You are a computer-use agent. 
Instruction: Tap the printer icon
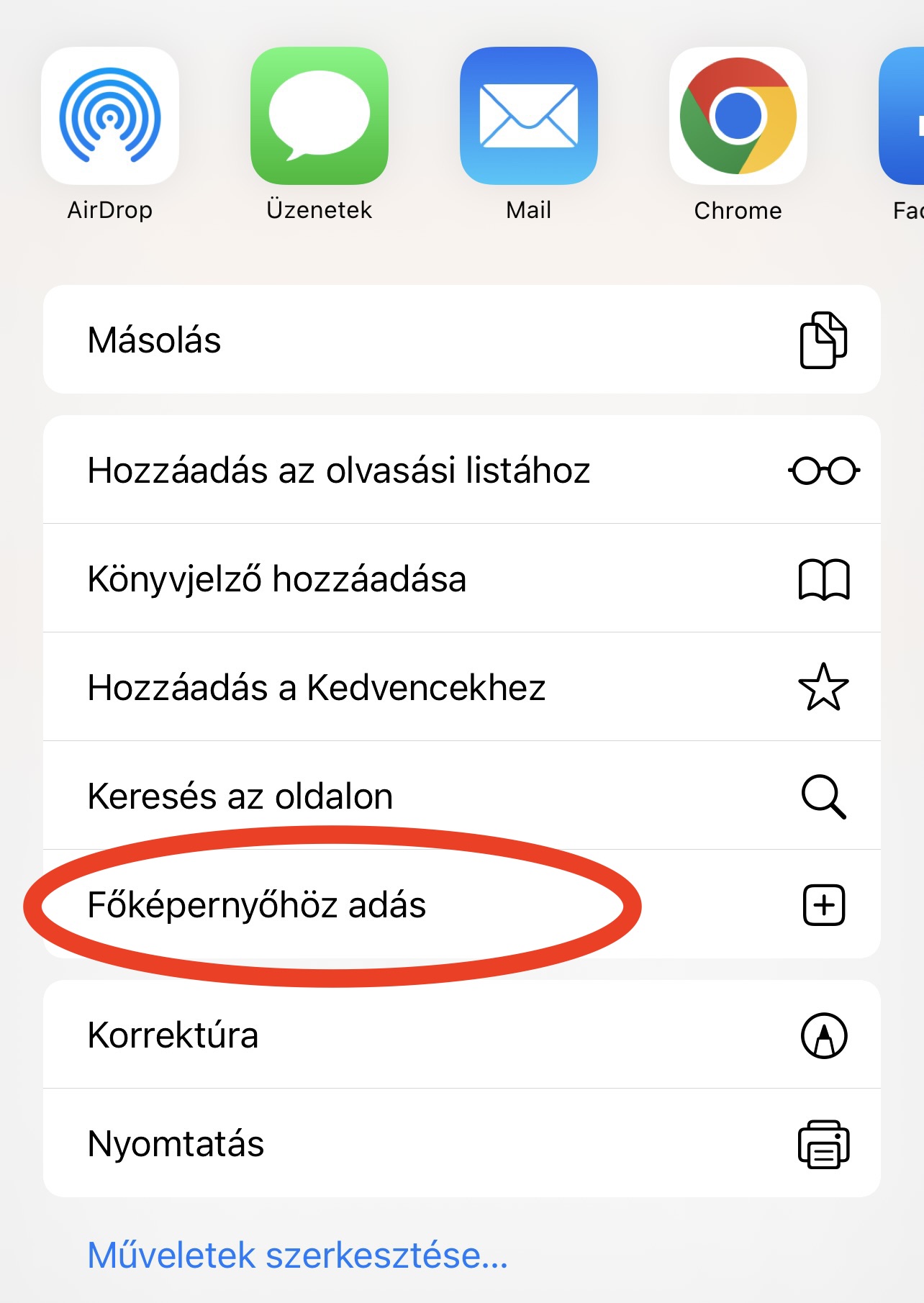pos(824,1144)
